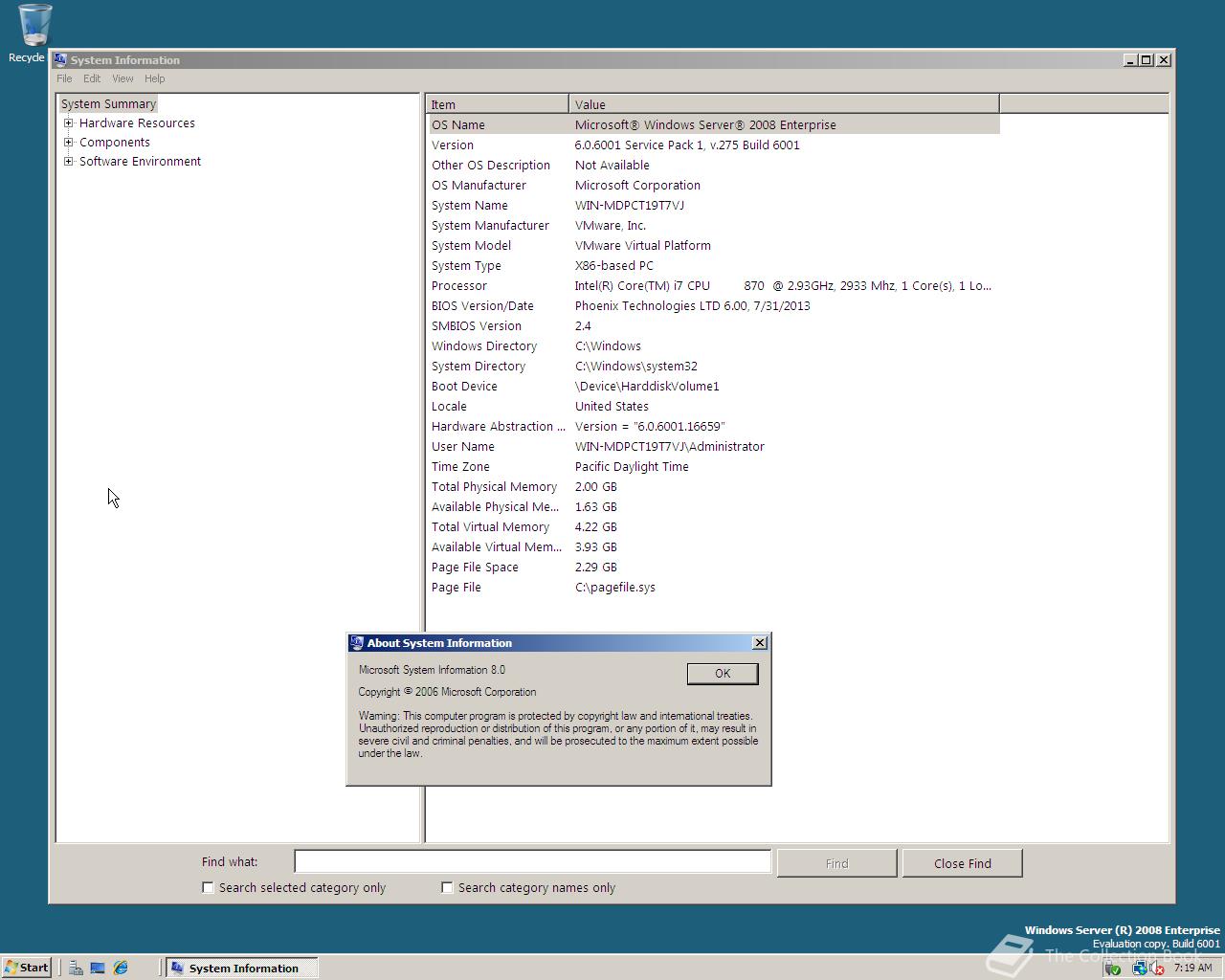Select the System Manufacturer row
Screen dimensions: 1225x980
coord(713,225)
